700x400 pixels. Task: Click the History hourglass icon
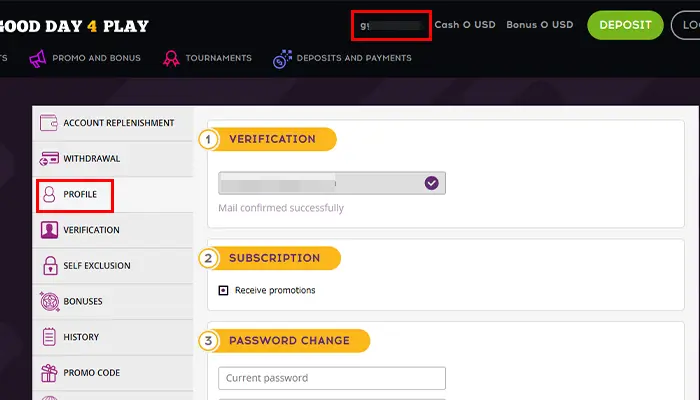click(x=49, y=337)
